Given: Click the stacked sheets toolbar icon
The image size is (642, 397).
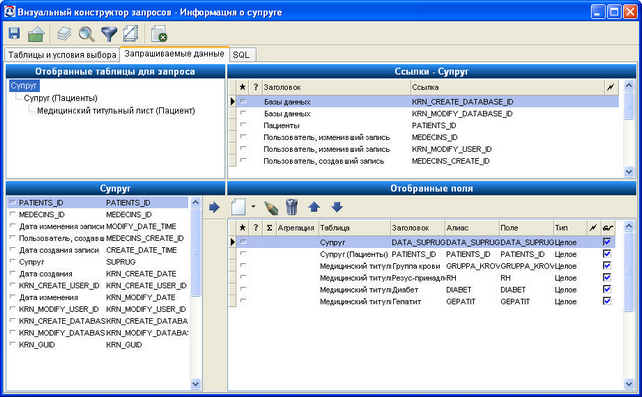Looking at the screenshot, I should [64, 34].
